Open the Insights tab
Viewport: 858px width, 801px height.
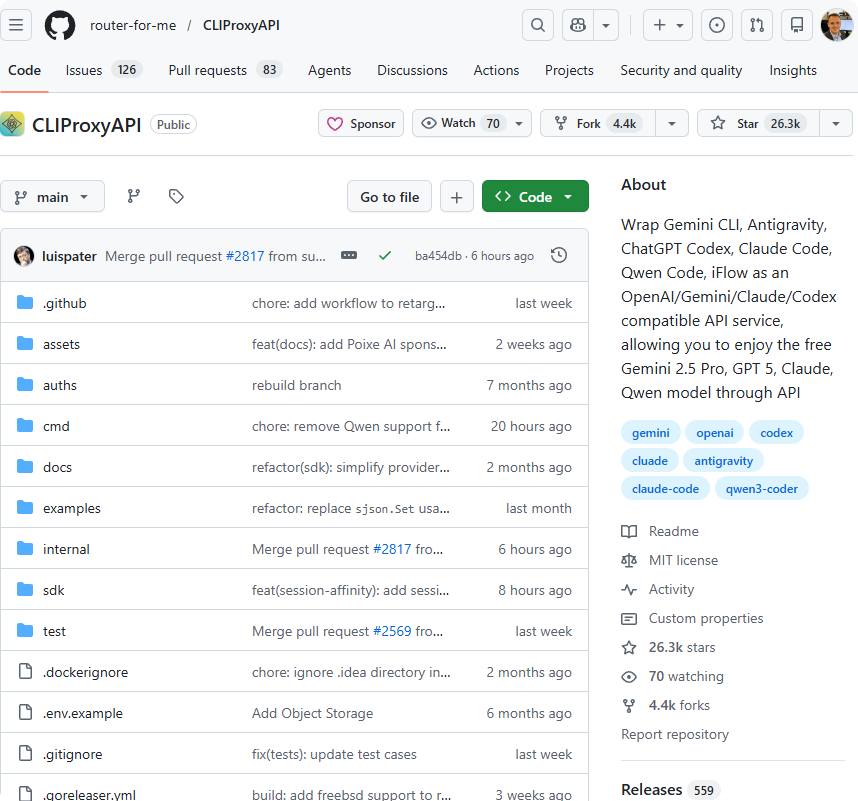(x=792, y=71)
